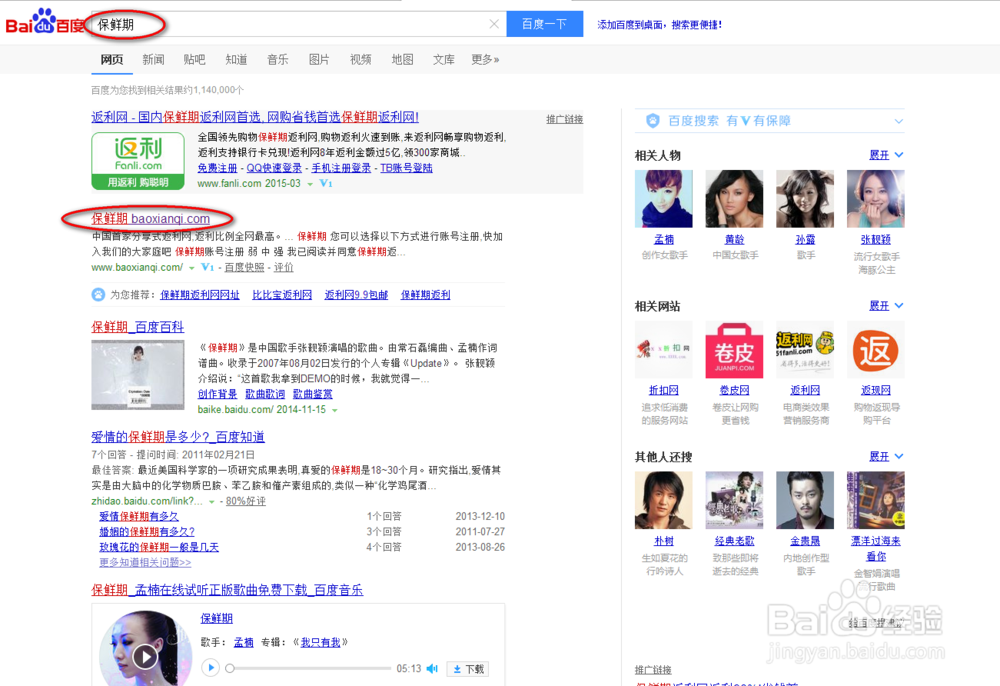This screenshot has width=1000, height=686.
Task: Click V1 badge beside www.baoxianqi.com
Action: [x=207, y=267]
